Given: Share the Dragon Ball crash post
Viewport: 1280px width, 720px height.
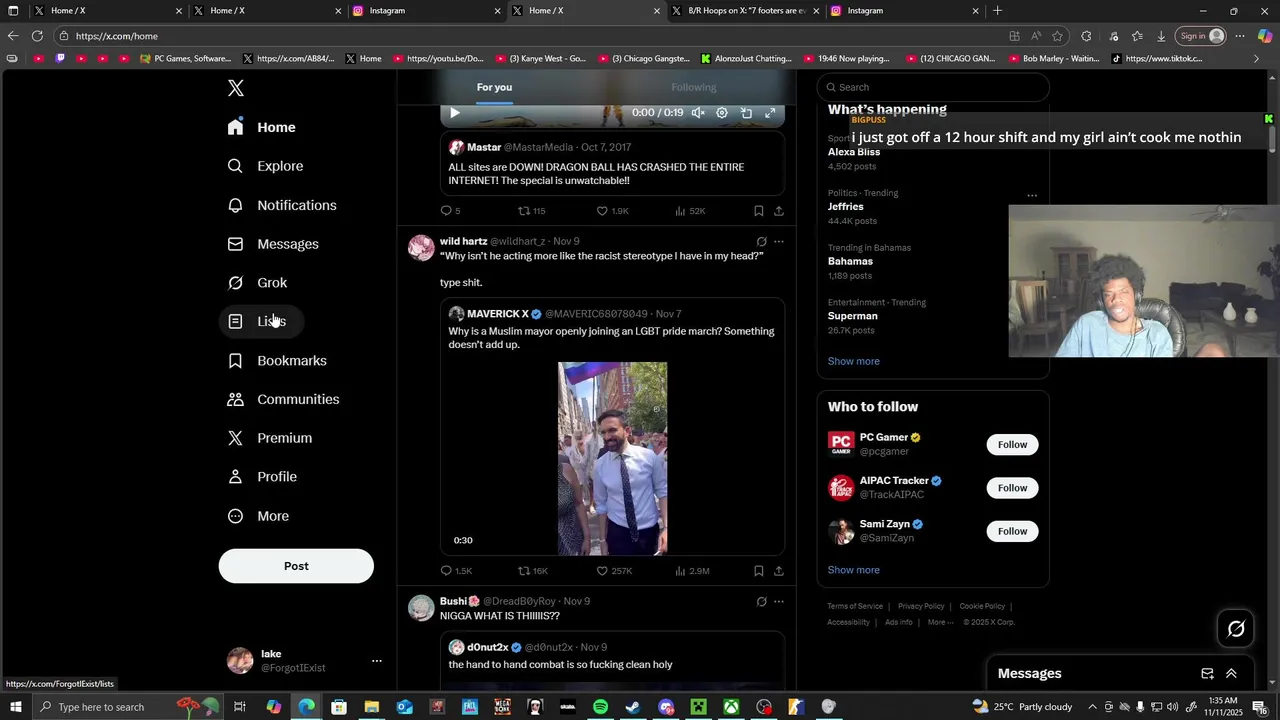Looking at the screenshot, I should click(779, 211).
